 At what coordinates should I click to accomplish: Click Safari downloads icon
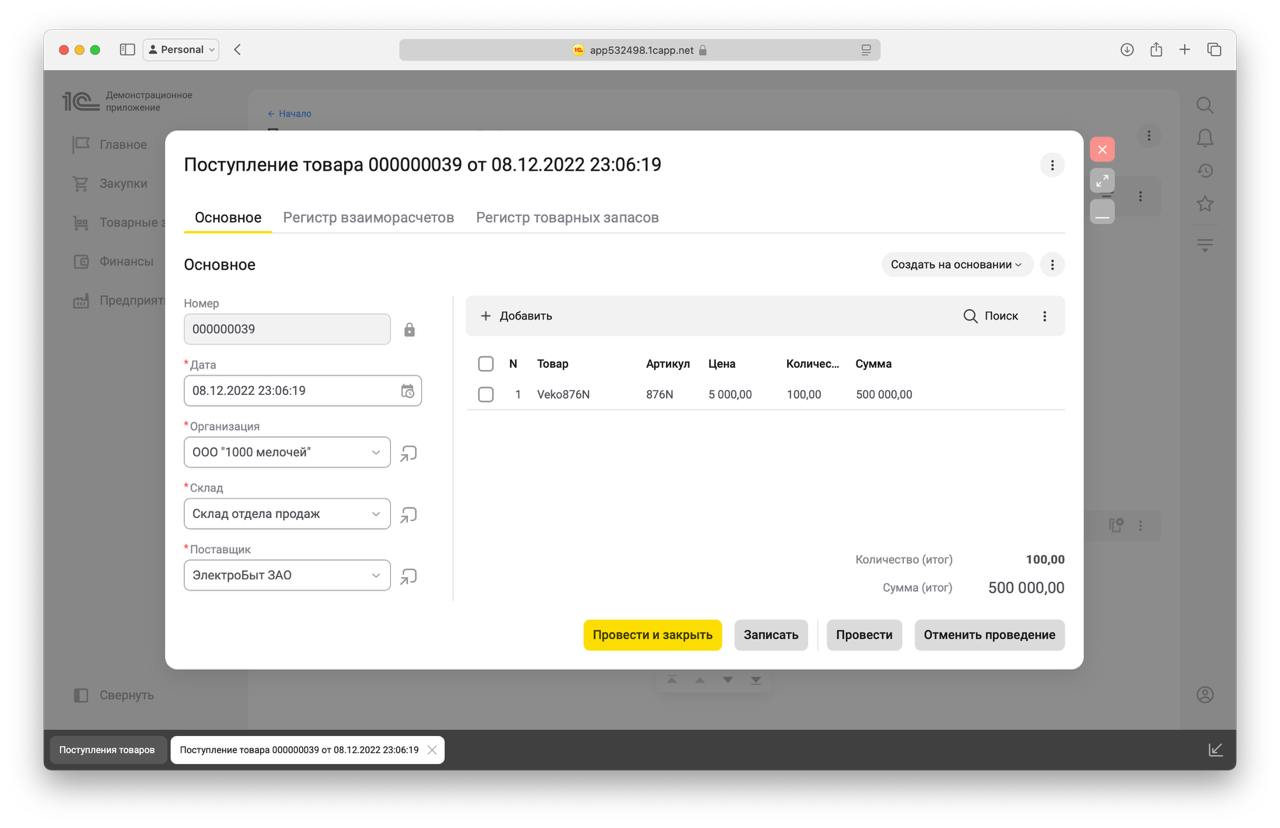(x=1127, y=49)
